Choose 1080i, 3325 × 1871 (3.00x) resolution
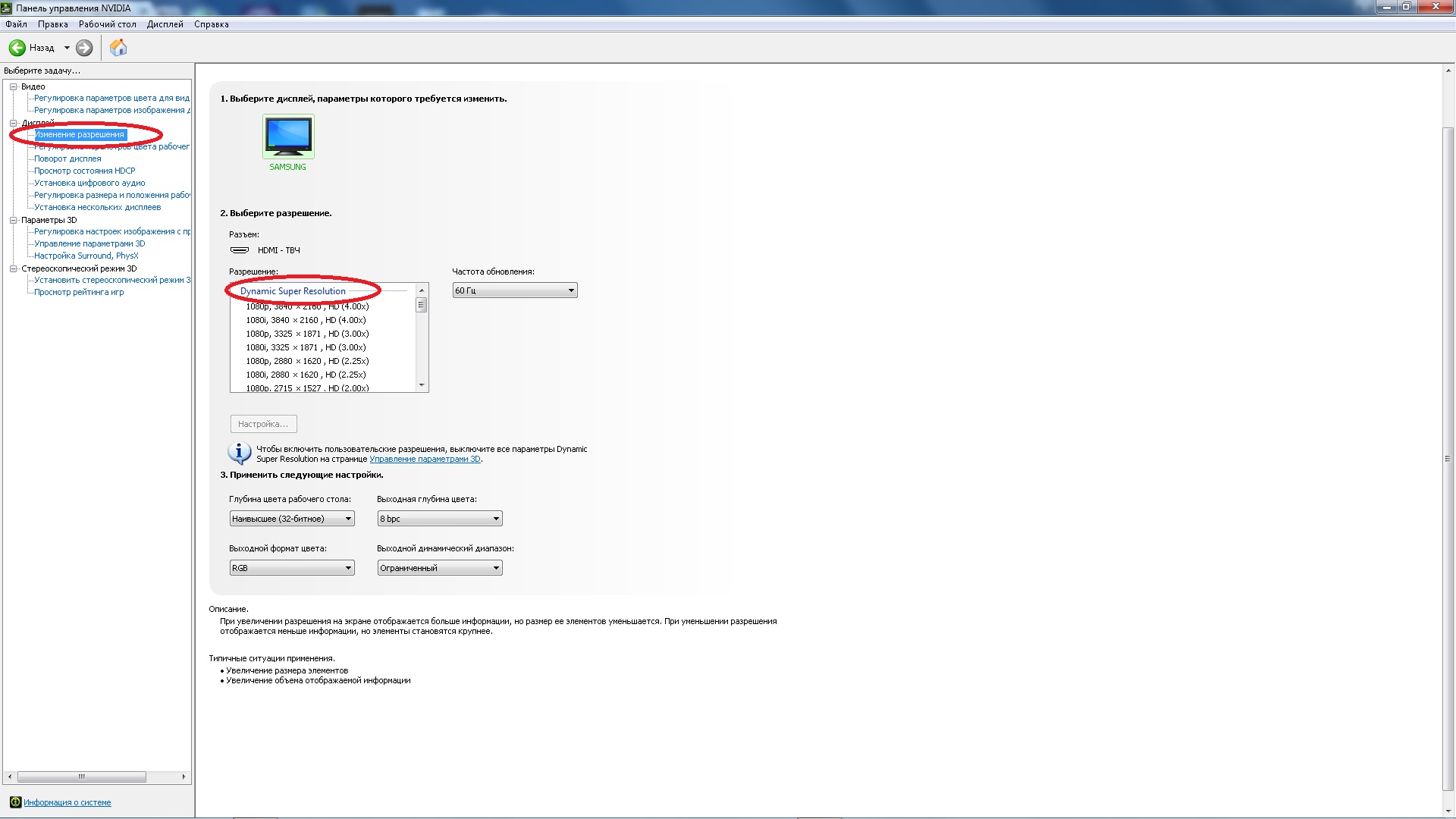1456x819 pixels. point(306,347)
